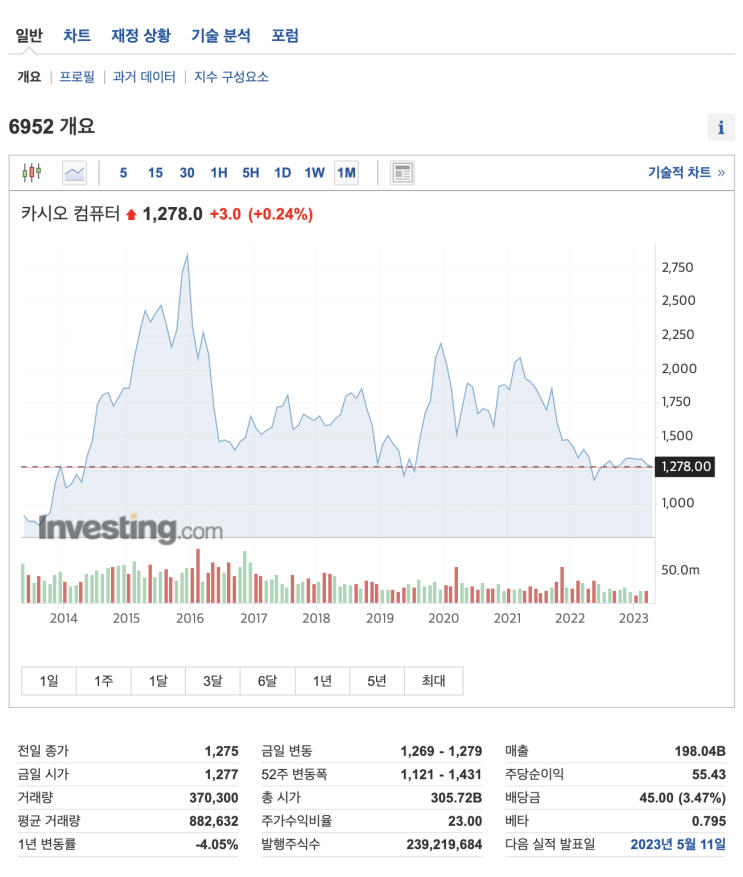Open the 차트 tab
The width and height of the screenshot is (743, 877).
pos(77,36)
